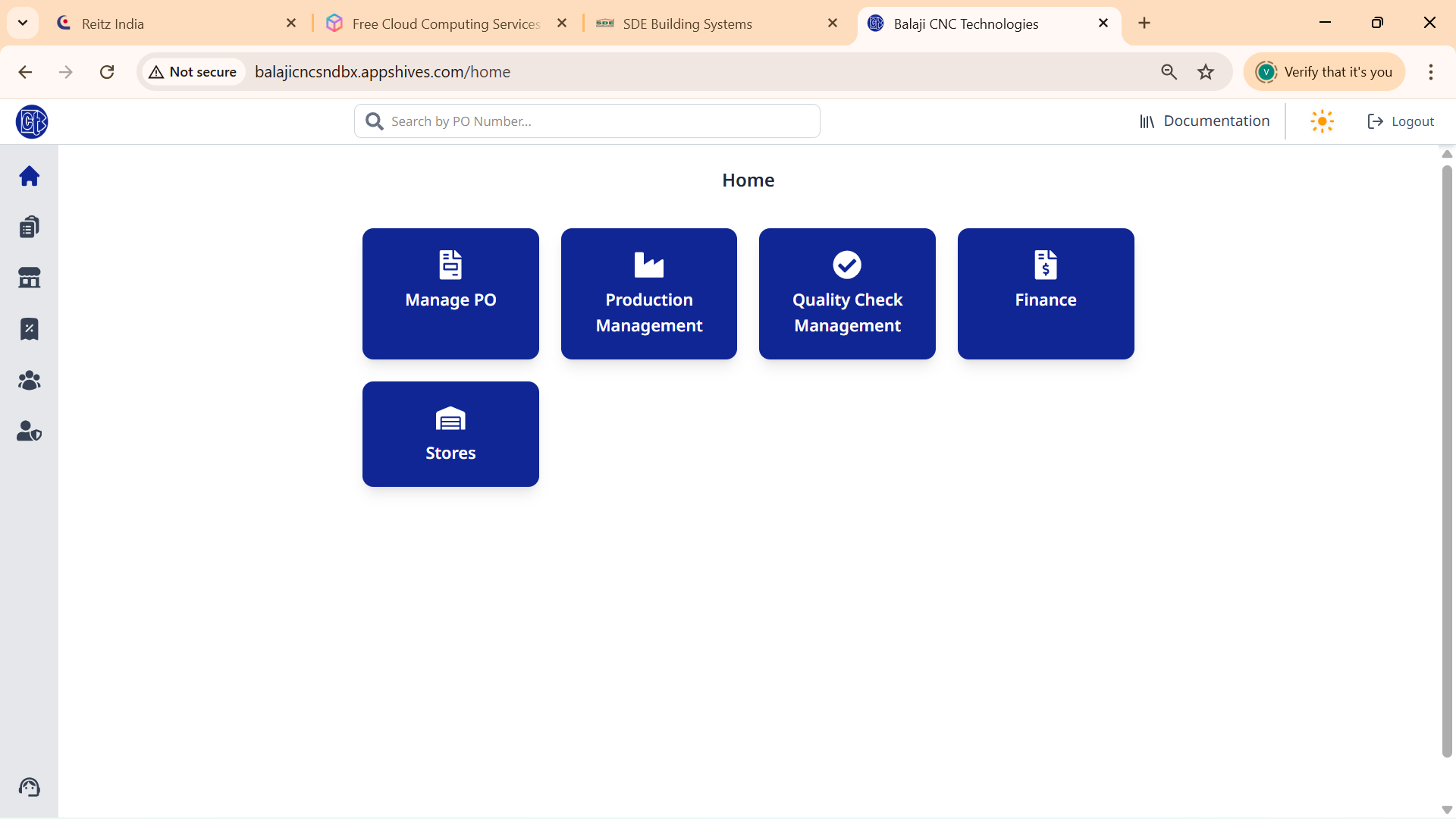Open the support headset icon

29,787
